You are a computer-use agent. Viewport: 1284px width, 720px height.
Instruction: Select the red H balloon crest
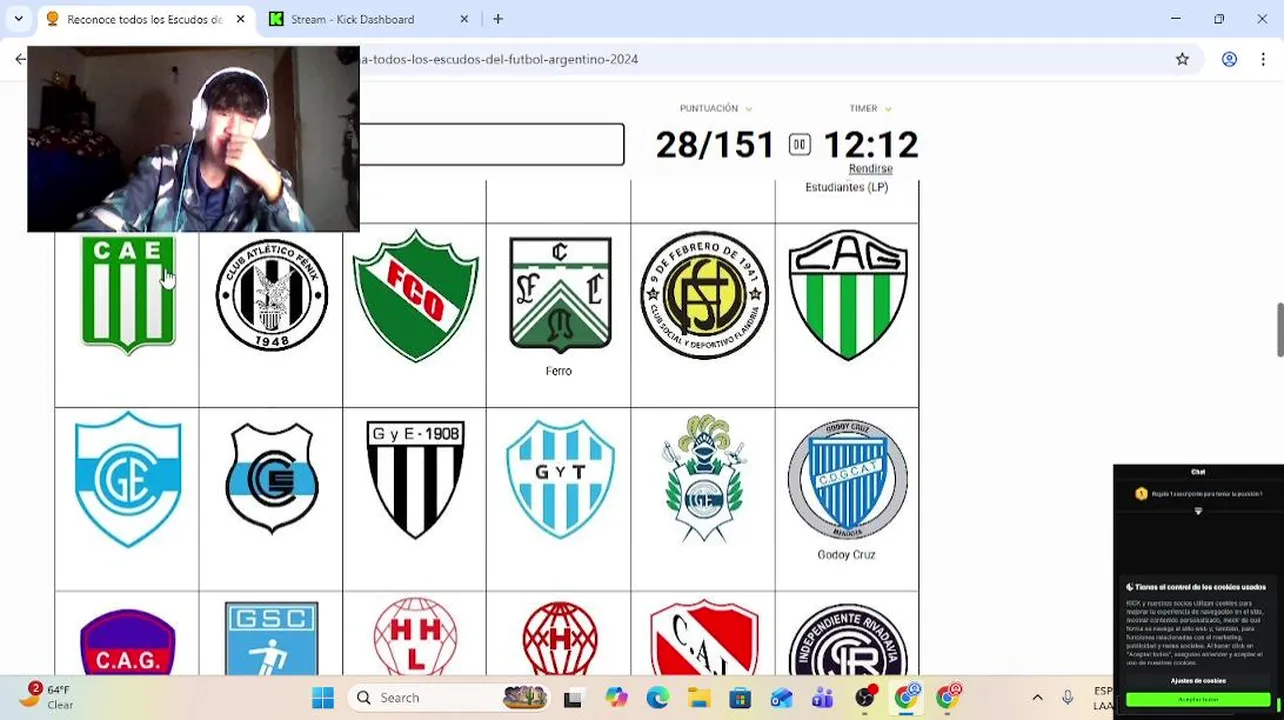point(559,638)
